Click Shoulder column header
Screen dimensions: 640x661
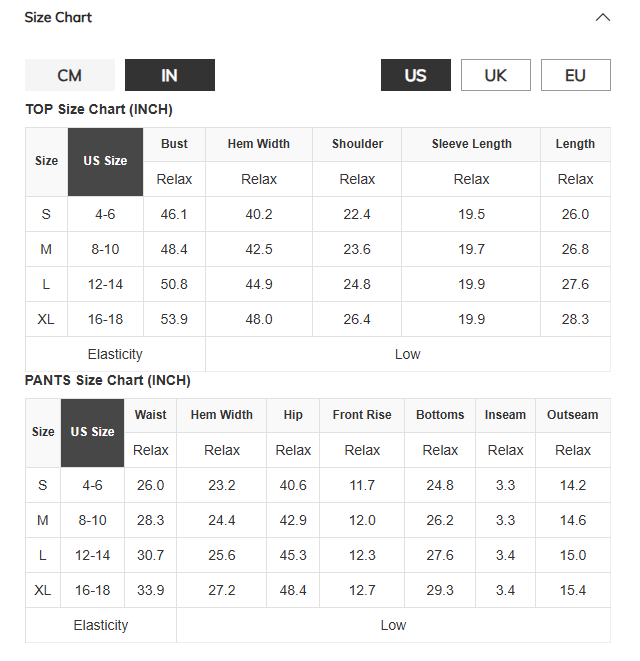pos(357,144)
